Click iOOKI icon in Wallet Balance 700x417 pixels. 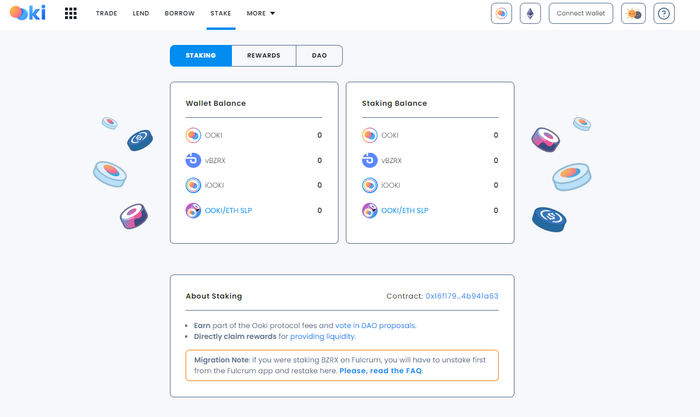(193, 185)
